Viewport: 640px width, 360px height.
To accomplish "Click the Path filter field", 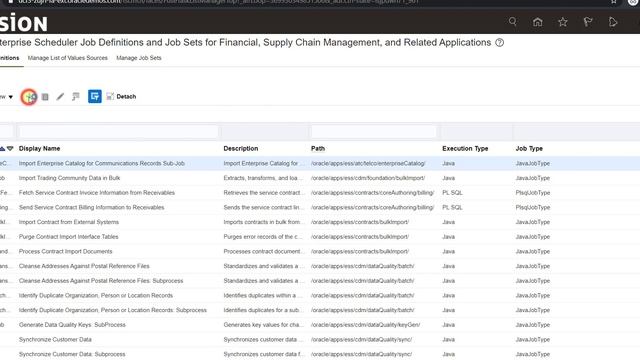I will tap(374, 131).
